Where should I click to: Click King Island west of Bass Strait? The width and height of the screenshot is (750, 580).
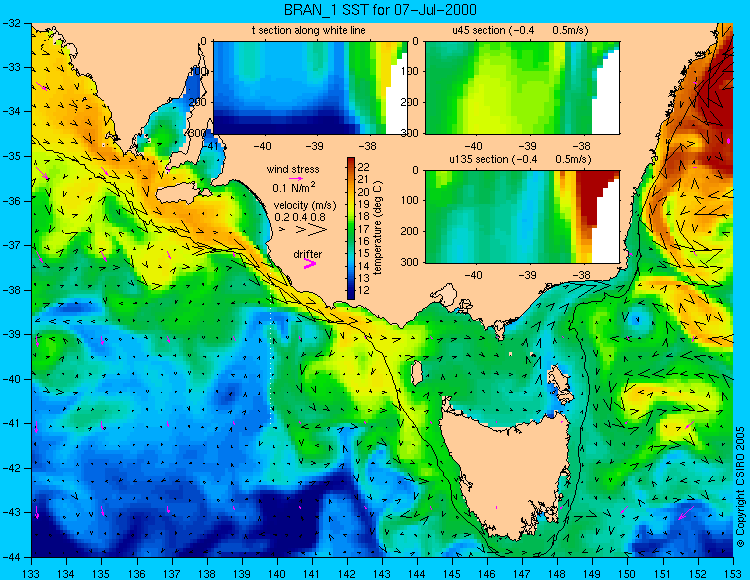click(417, 373)
